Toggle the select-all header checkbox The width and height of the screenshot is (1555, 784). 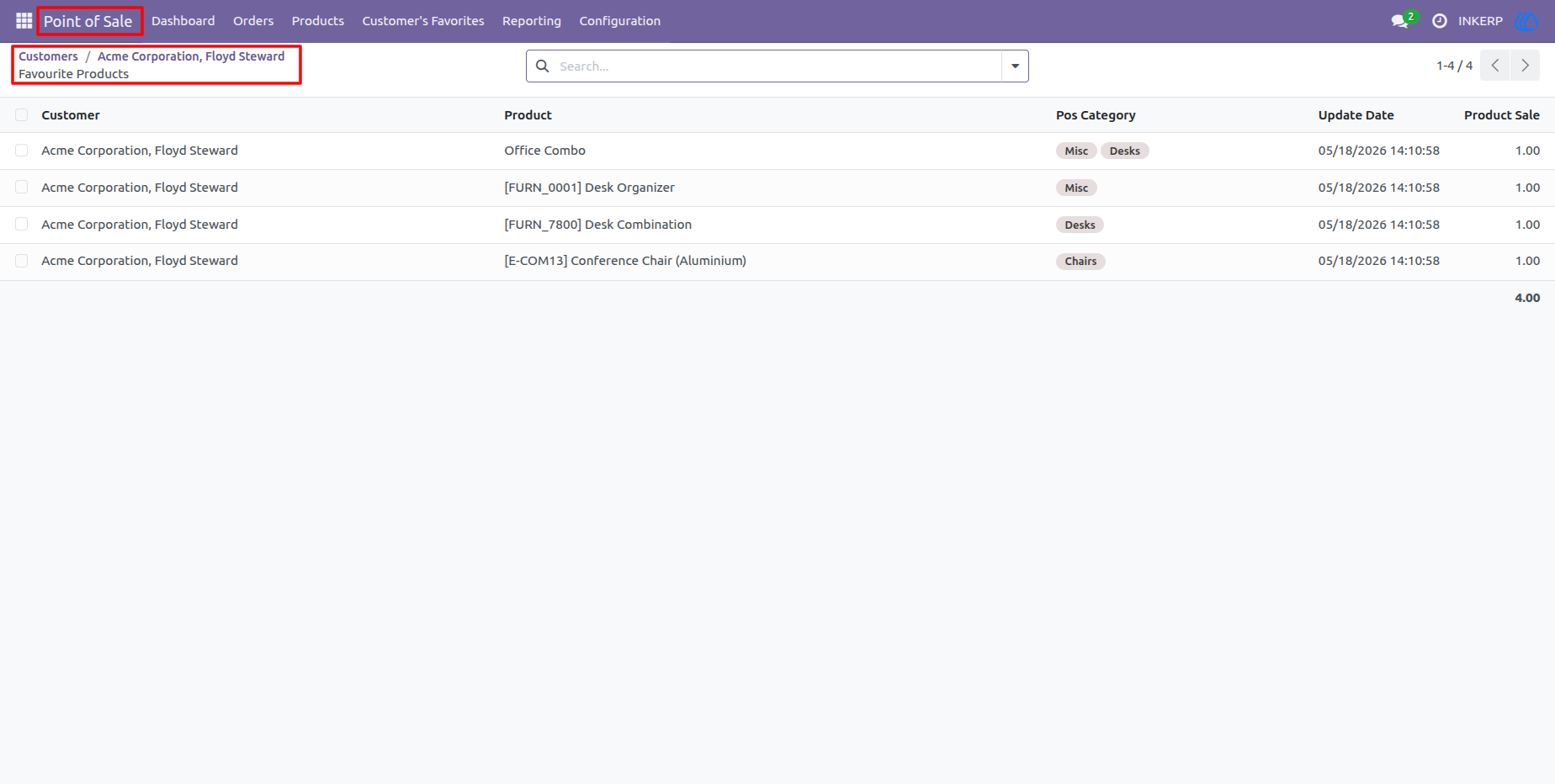point(22,115)
